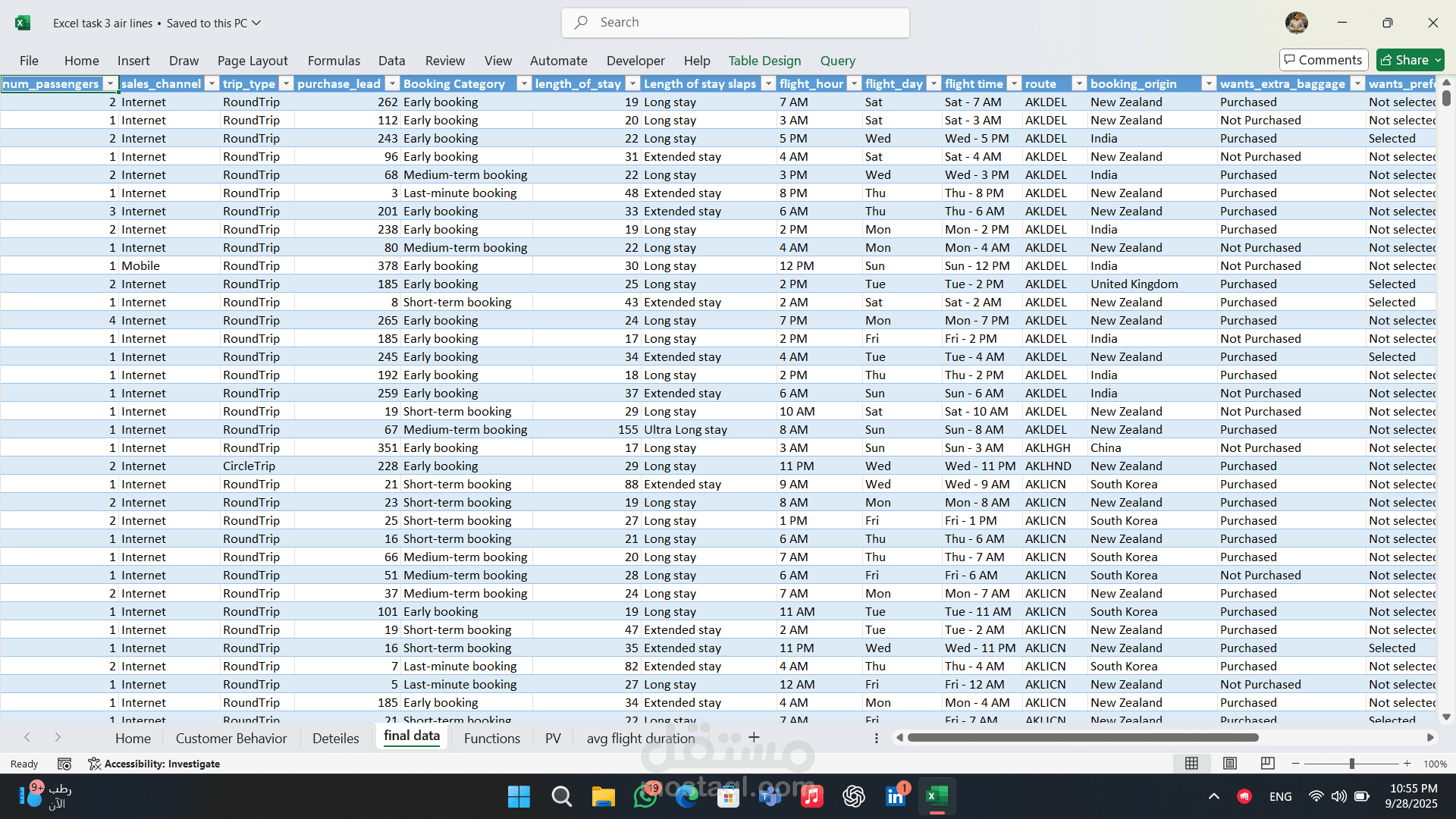Switch to Page Layout view icon

tap(1230, 764)
